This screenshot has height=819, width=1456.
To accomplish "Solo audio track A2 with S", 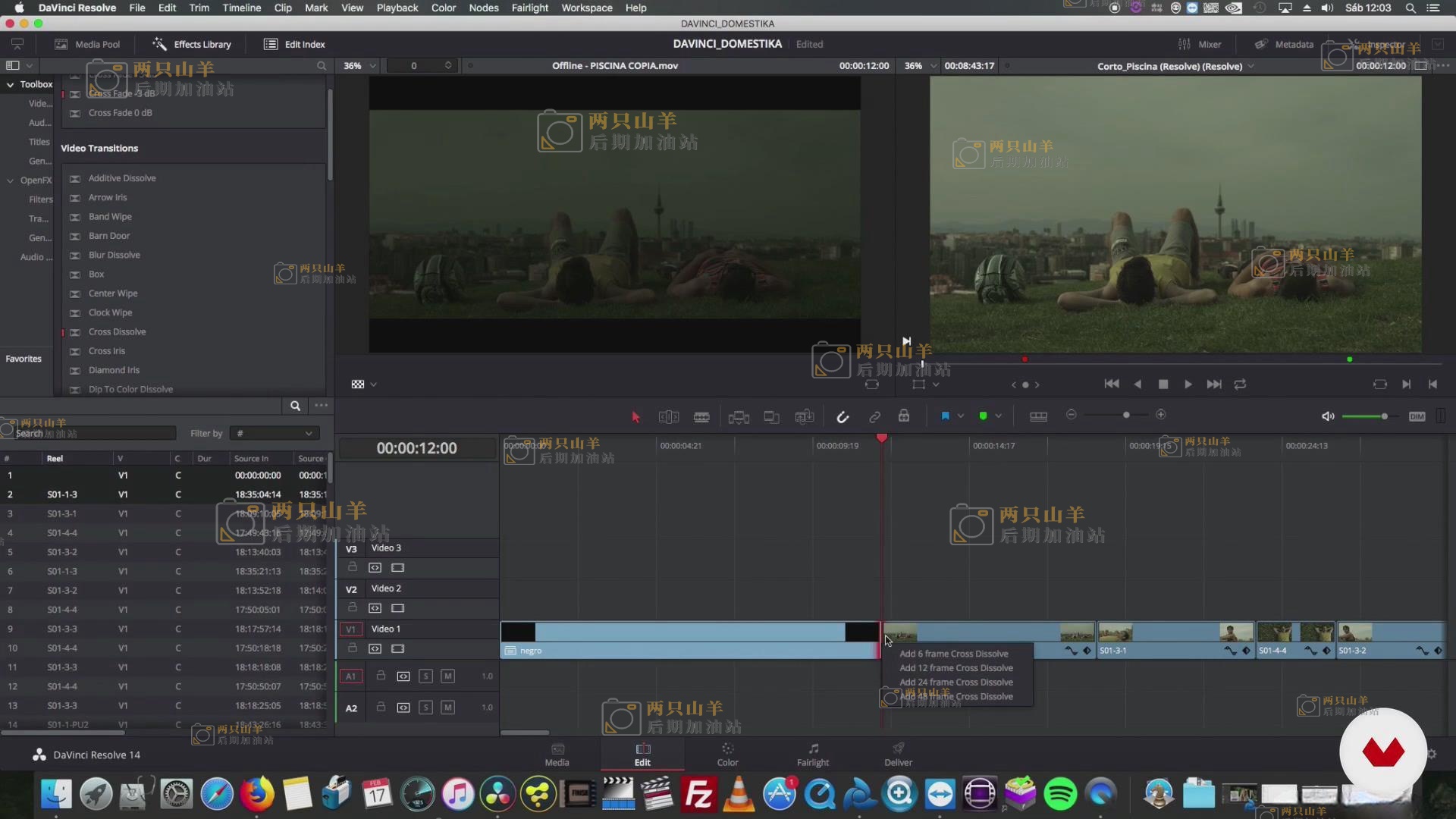I will (x=425, y=708).
